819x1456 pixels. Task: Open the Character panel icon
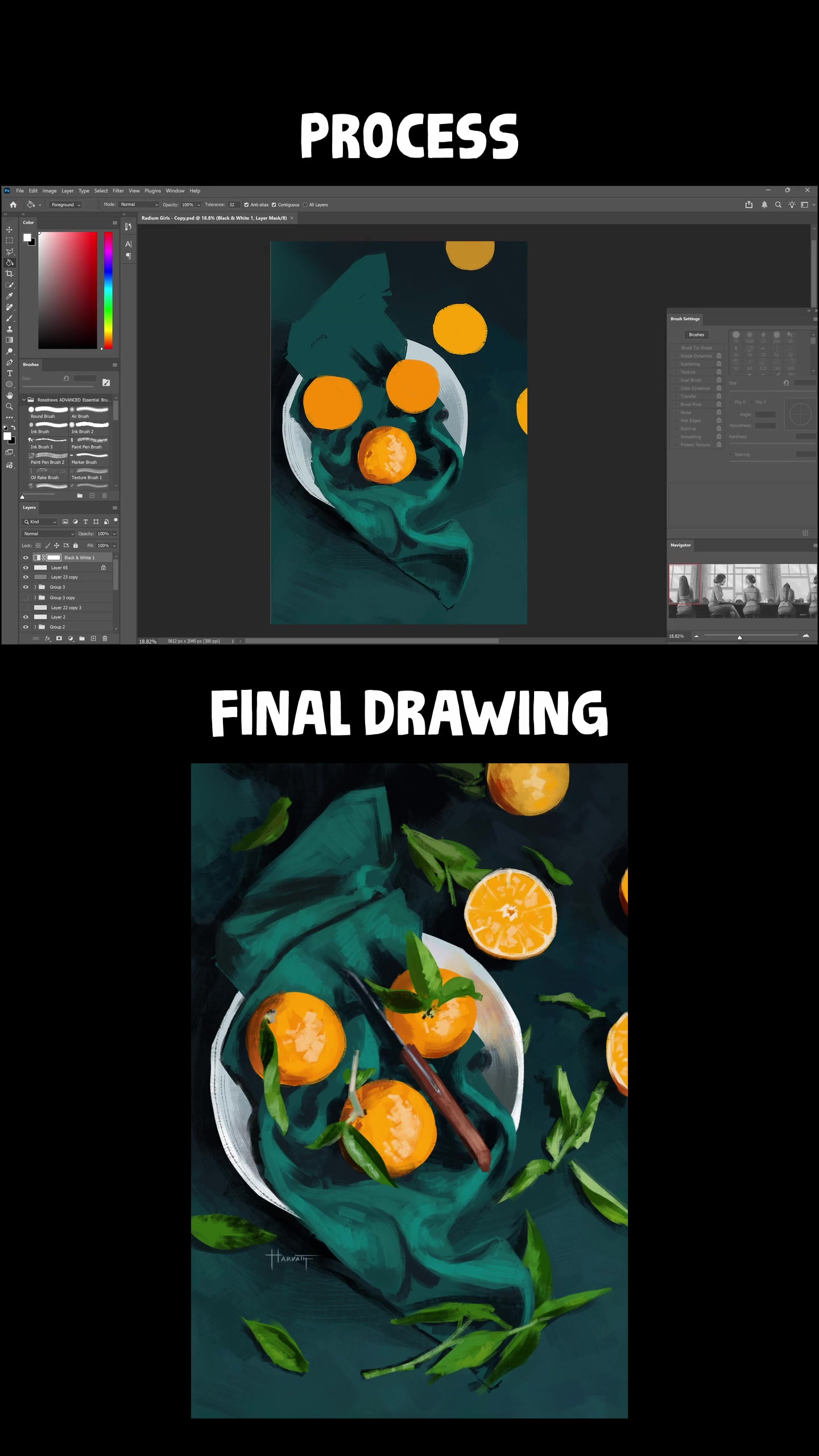coord(128,244)
